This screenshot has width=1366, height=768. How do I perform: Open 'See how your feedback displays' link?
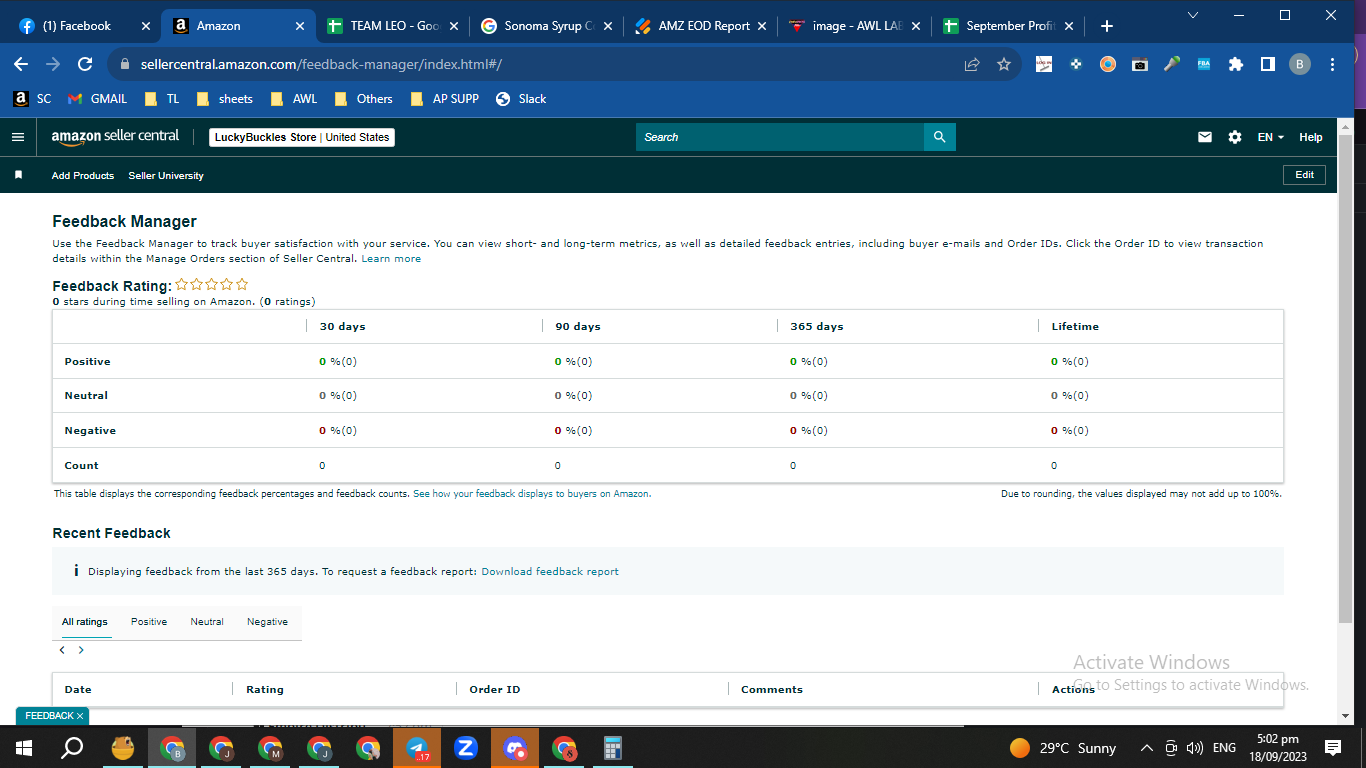coord(532,494)
